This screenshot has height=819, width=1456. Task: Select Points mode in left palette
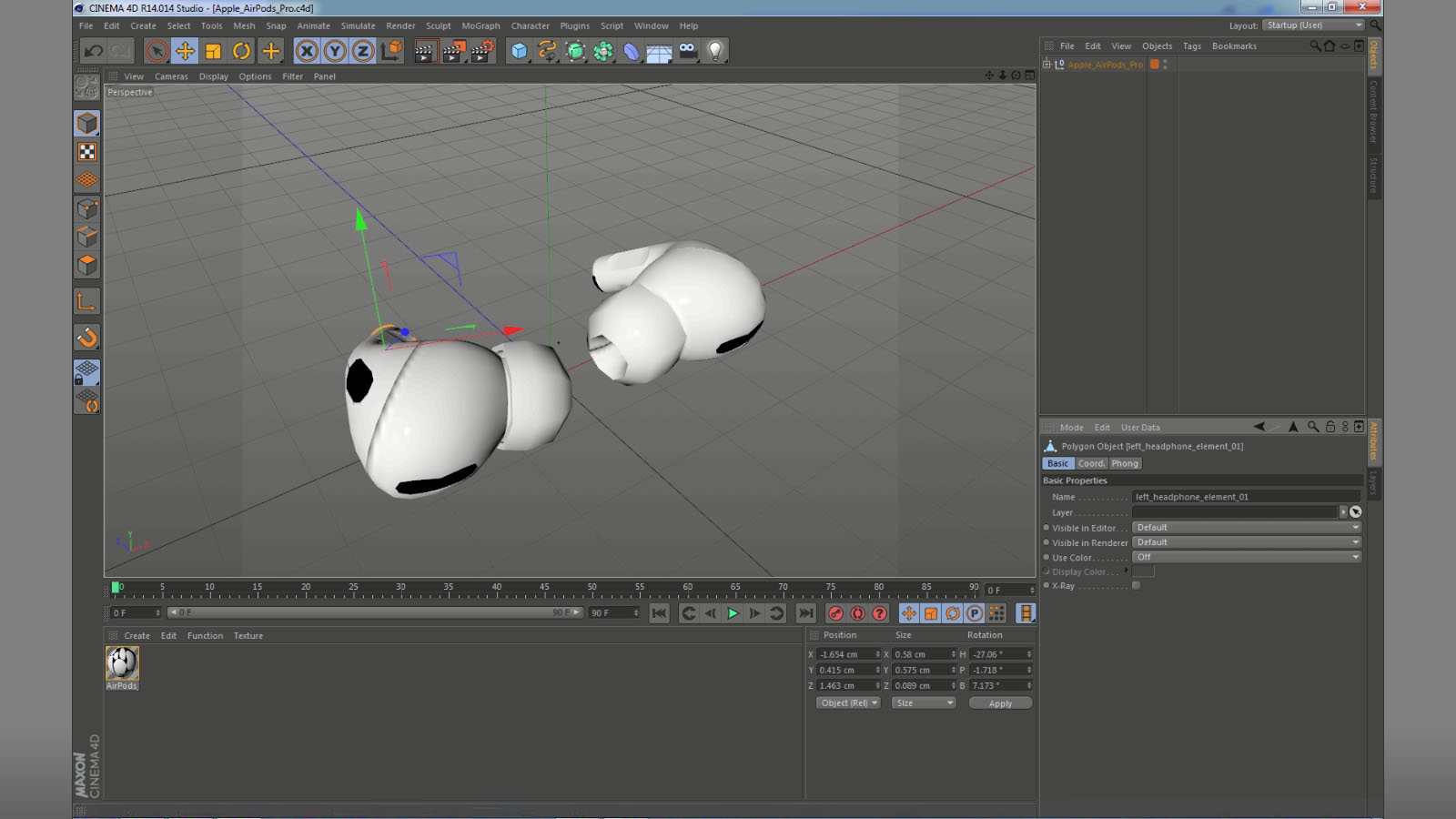coord(87,209)
